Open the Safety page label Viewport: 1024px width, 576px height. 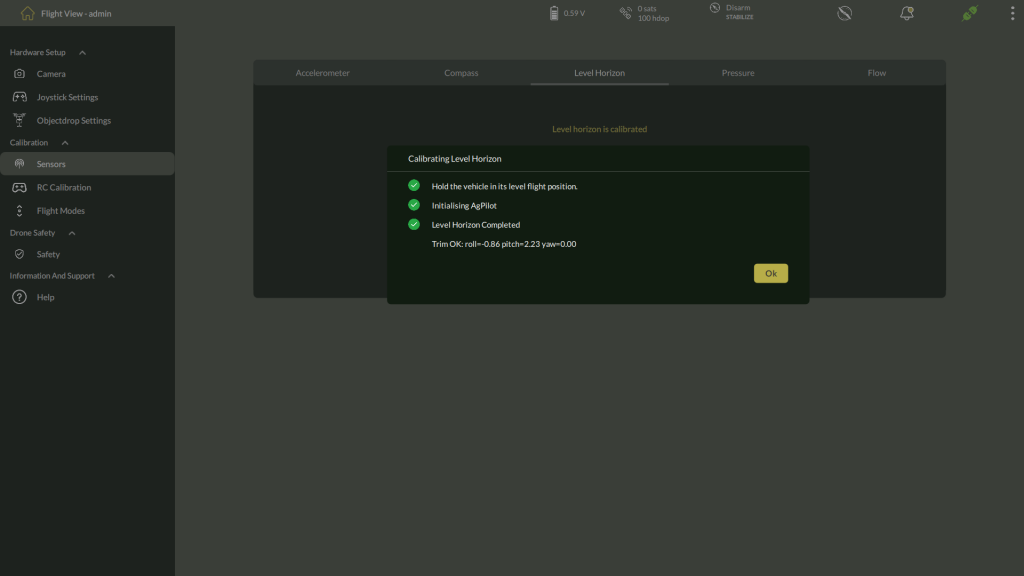48,254
